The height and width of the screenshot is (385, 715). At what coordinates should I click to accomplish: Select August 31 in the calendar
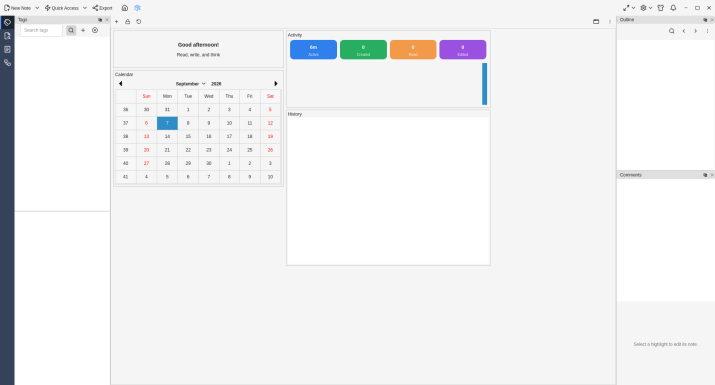167,109
